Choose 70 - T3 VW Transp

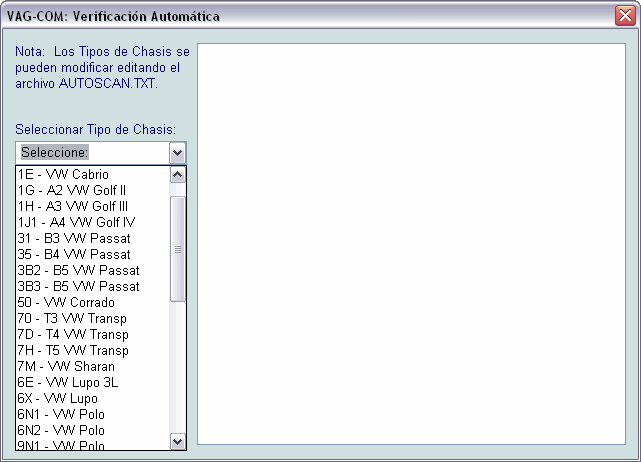(x=72, y=318)
